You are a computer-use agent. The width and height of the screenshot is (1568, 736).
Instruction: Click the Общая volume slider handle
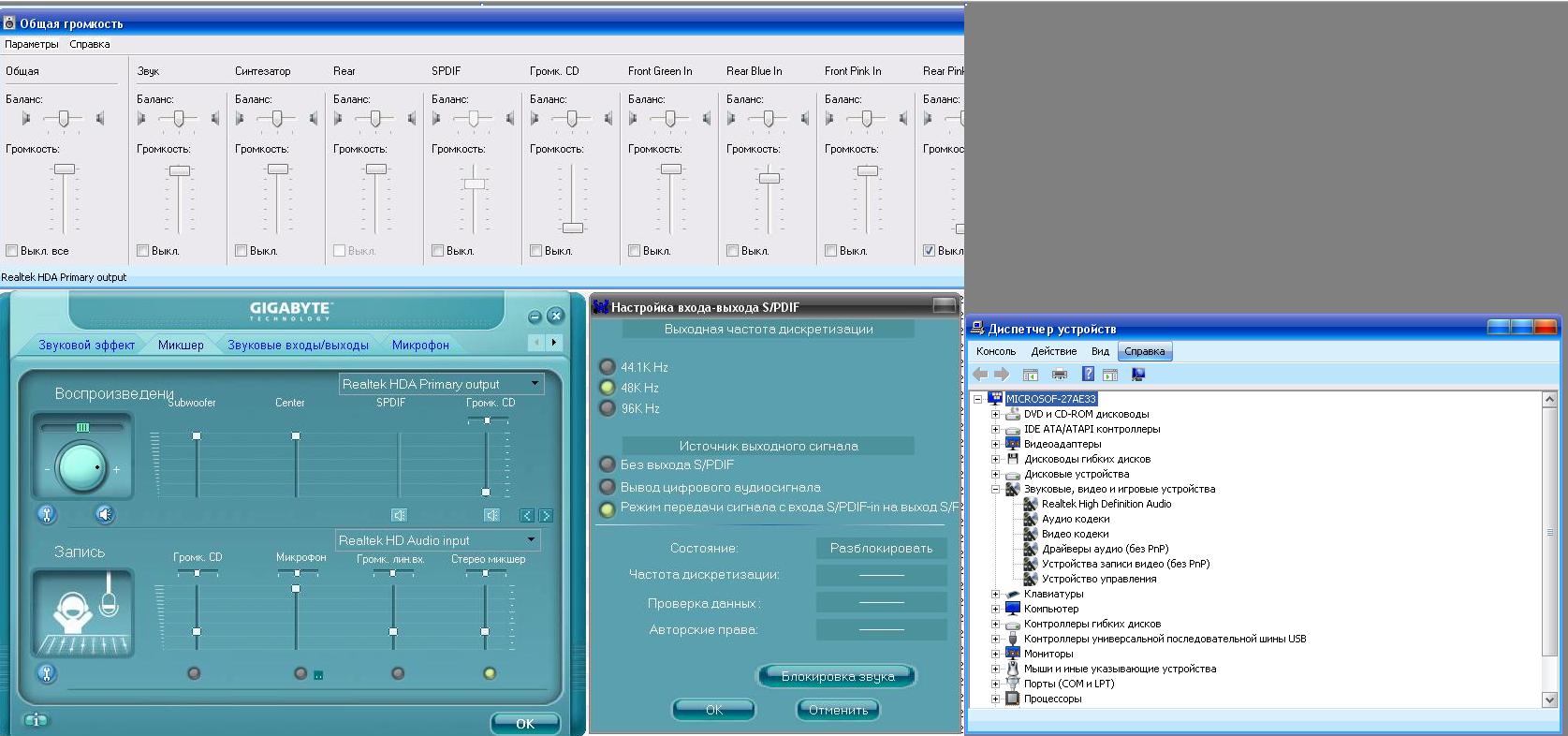tap(64, 169)
